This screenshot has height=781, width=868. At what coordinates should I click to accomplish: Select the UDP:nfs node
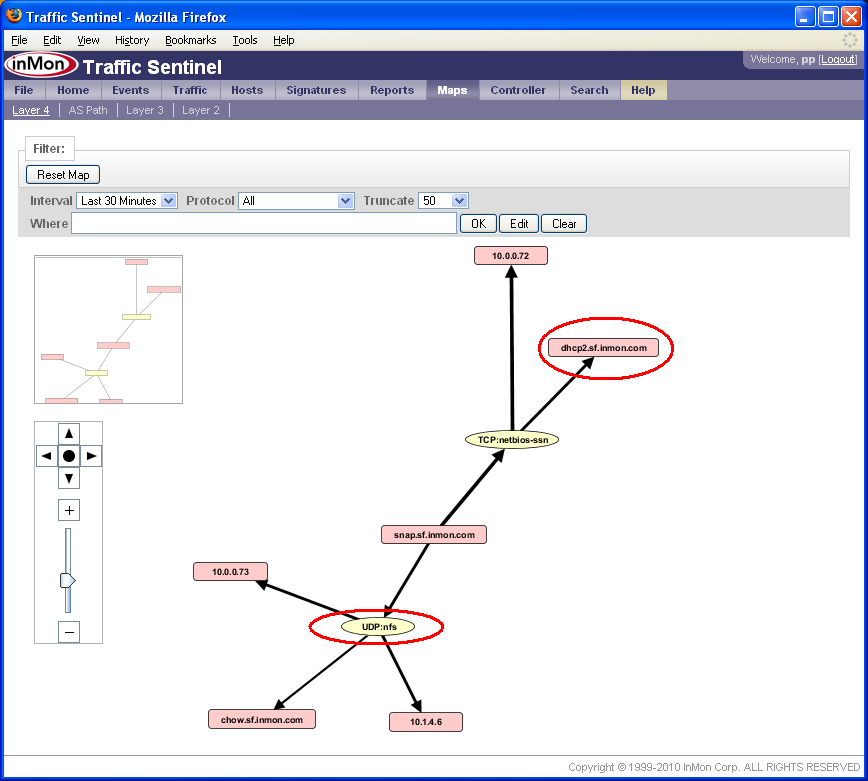pyautogui.click(x=377, y=627)
